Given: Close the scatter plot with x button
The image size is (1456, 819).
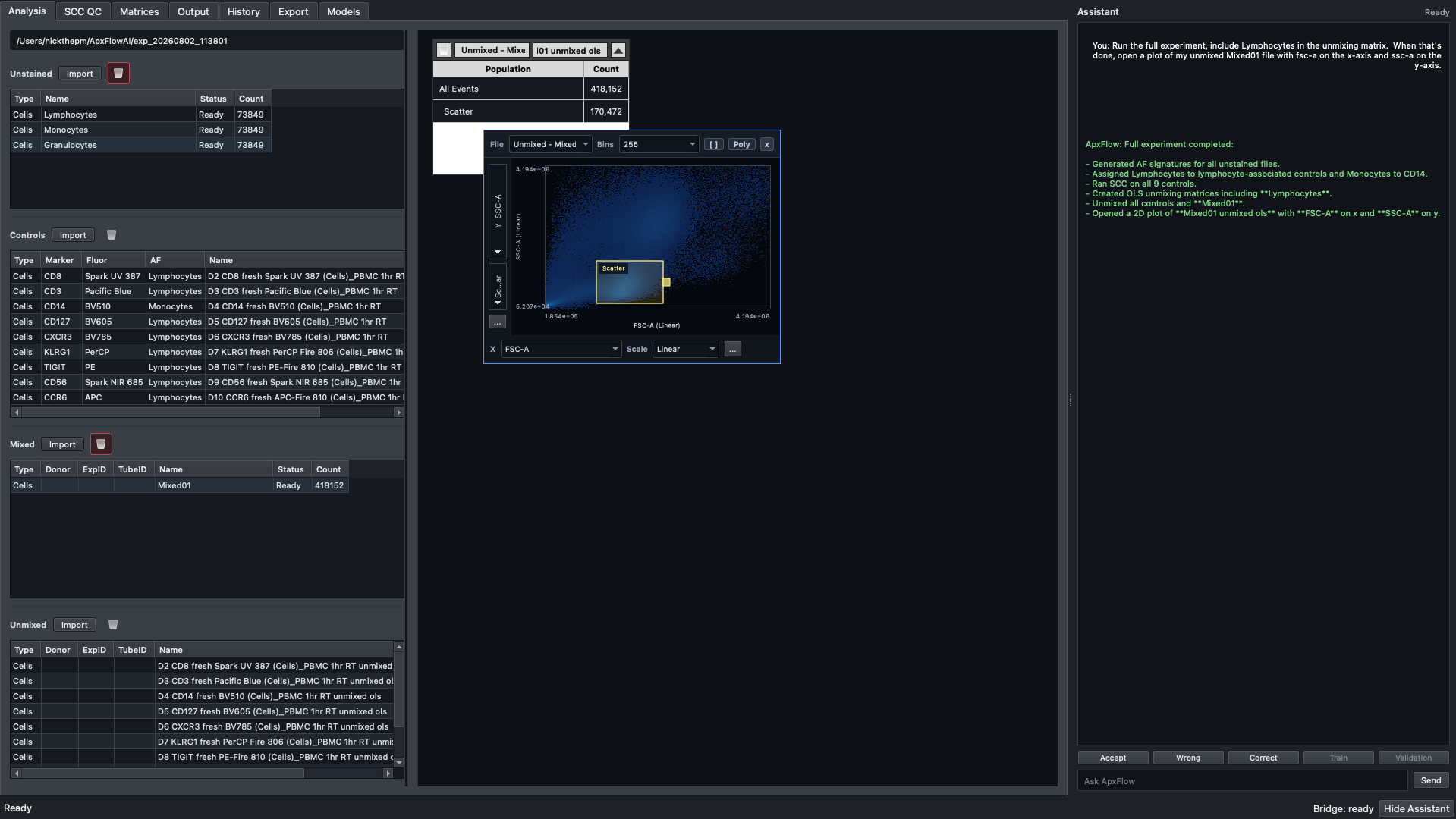Looking at the screenshot, I should (766, 144).
